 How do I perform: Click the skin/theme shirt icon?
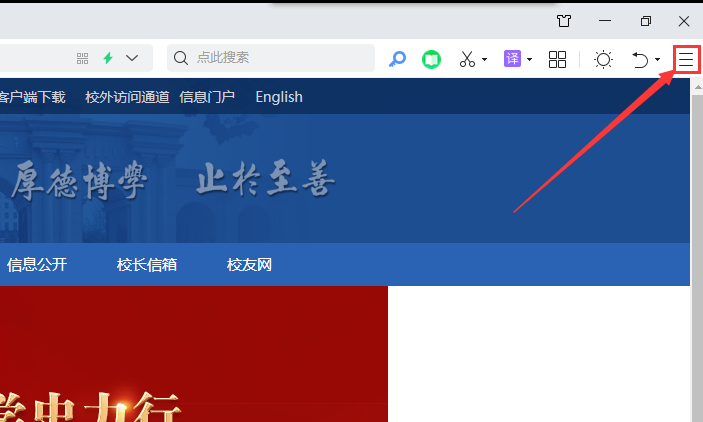(x=564, y=20)
